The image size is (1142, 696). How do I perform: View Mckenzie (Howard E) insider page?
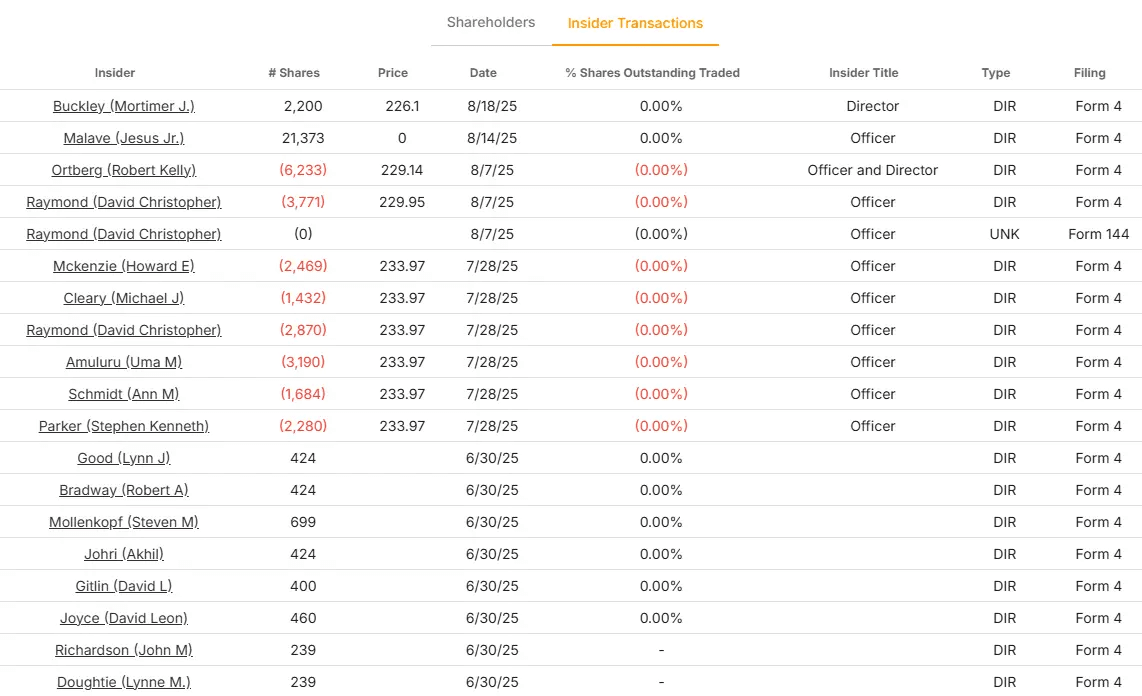coord(123,266)
